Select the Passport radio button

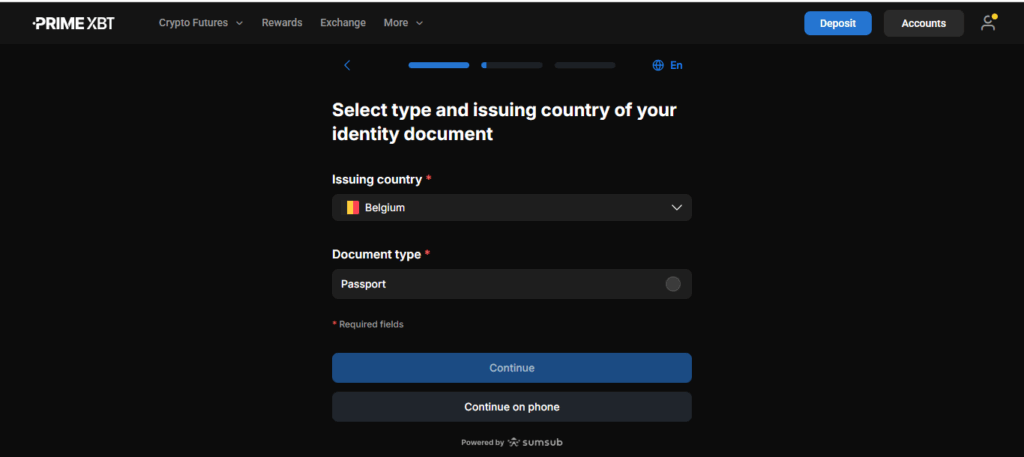[673, 284]
